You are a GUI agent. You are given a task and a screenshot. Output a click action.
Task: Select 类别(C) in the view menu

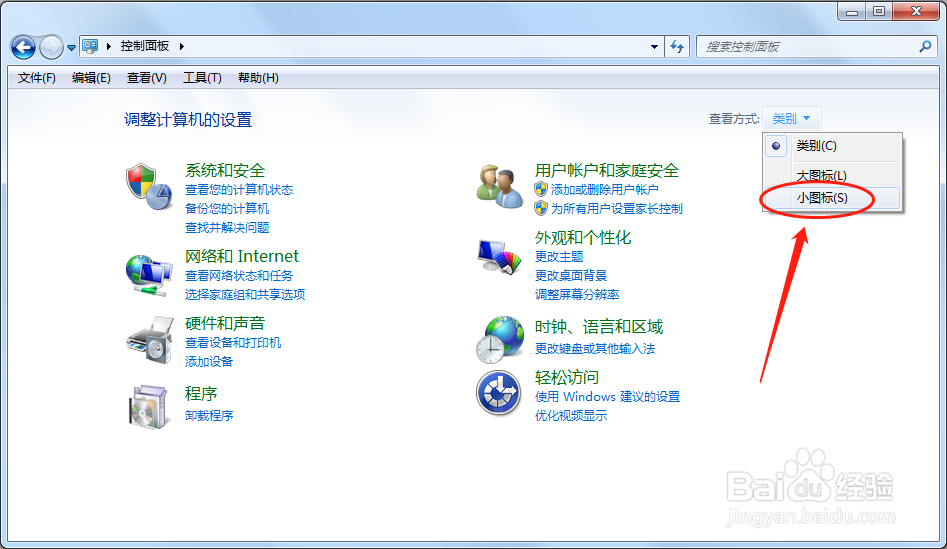click(832, 146)
